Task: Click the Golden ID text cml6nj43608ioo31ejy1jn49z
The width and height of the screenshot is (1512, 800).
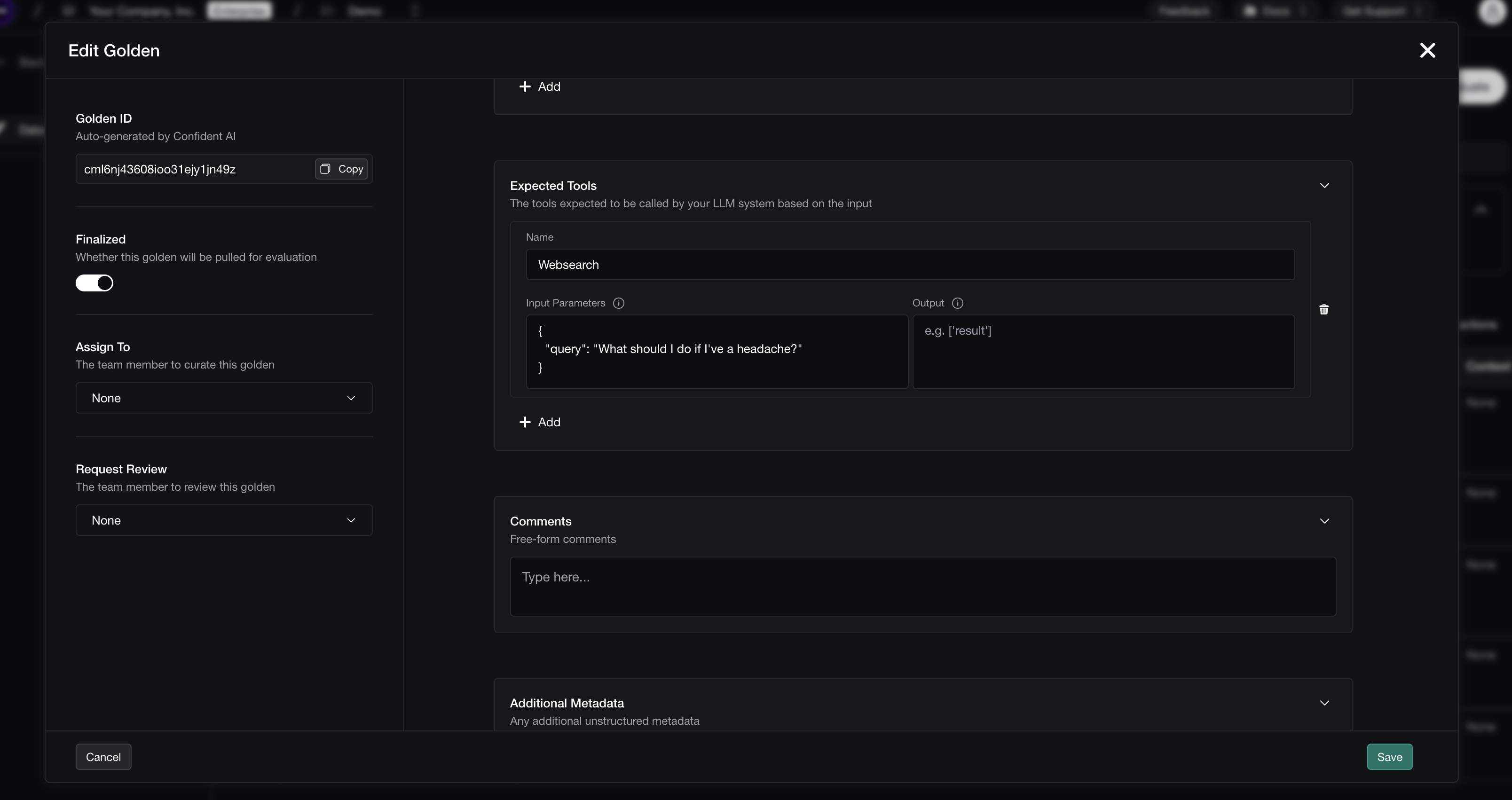Action: 160,169
